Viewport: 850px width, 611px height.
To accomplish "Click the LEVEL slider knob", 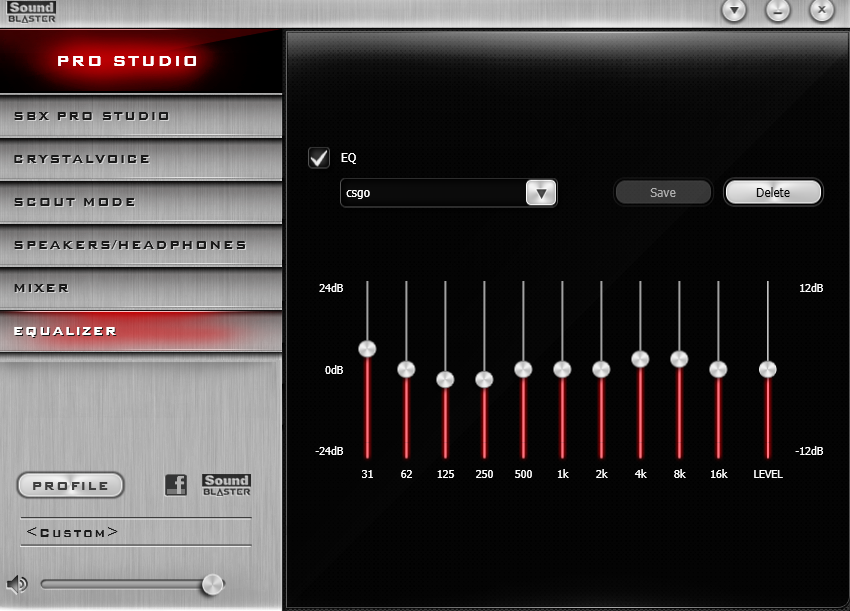I will click(x=768, y=369).
